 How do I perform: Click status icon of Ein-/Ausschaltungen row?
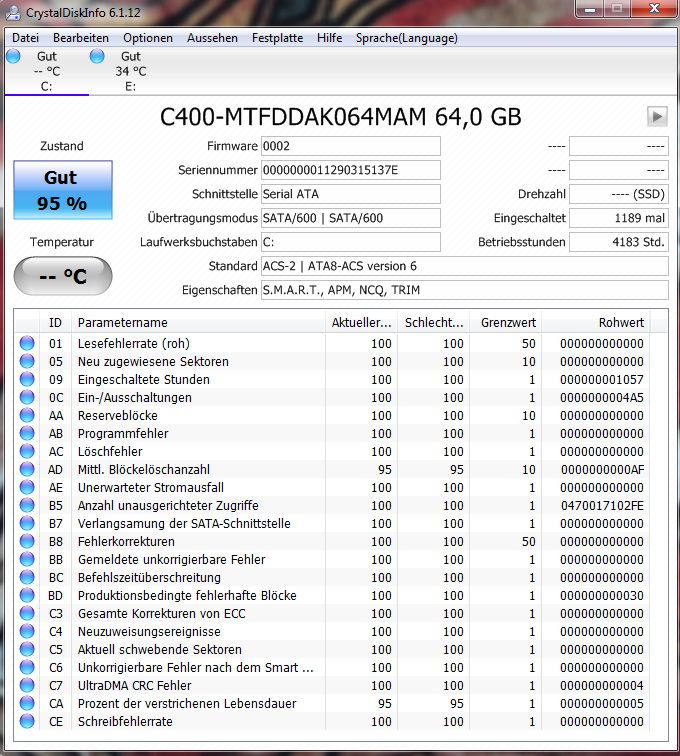(27, 397)
